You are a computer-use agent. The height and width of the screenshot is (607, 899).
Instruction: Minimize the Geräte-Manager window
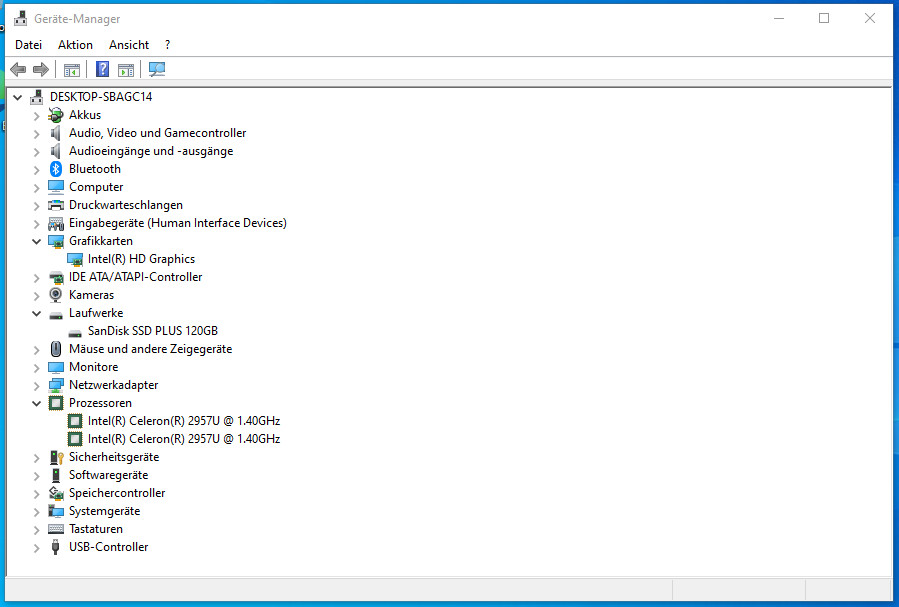point(779,18)
